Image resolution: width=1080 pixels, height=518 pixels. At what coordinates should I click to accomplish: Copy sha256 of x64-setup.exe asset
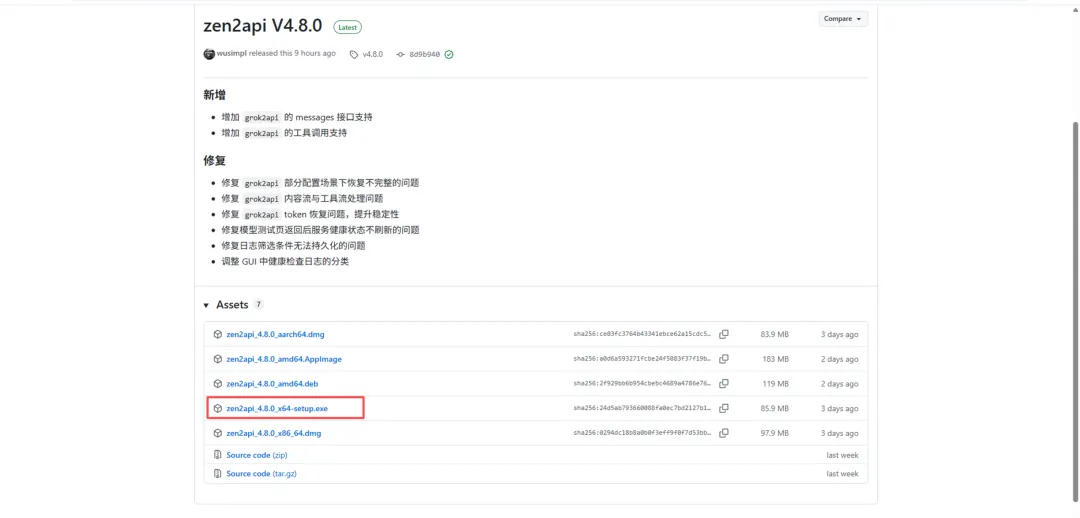pos(724,408)
